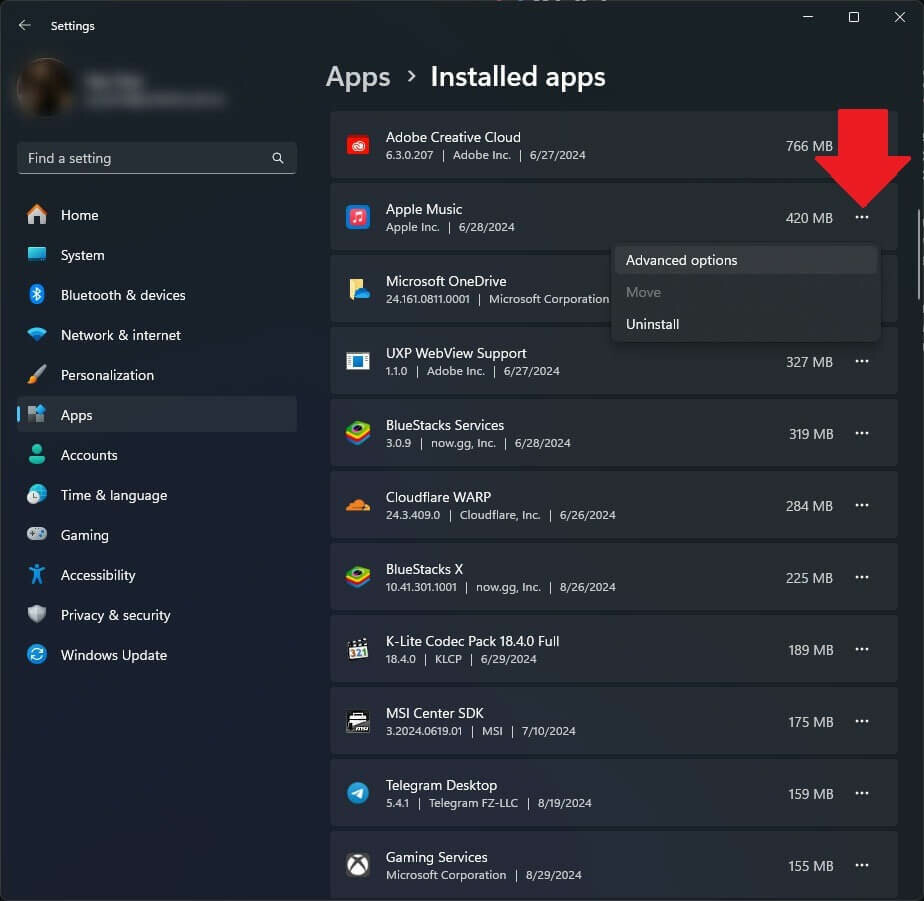The width and height of the screenshot is (924, 901).
Task: Click the vertical scrollbar of apps list
Action: [x=919, y=255]
